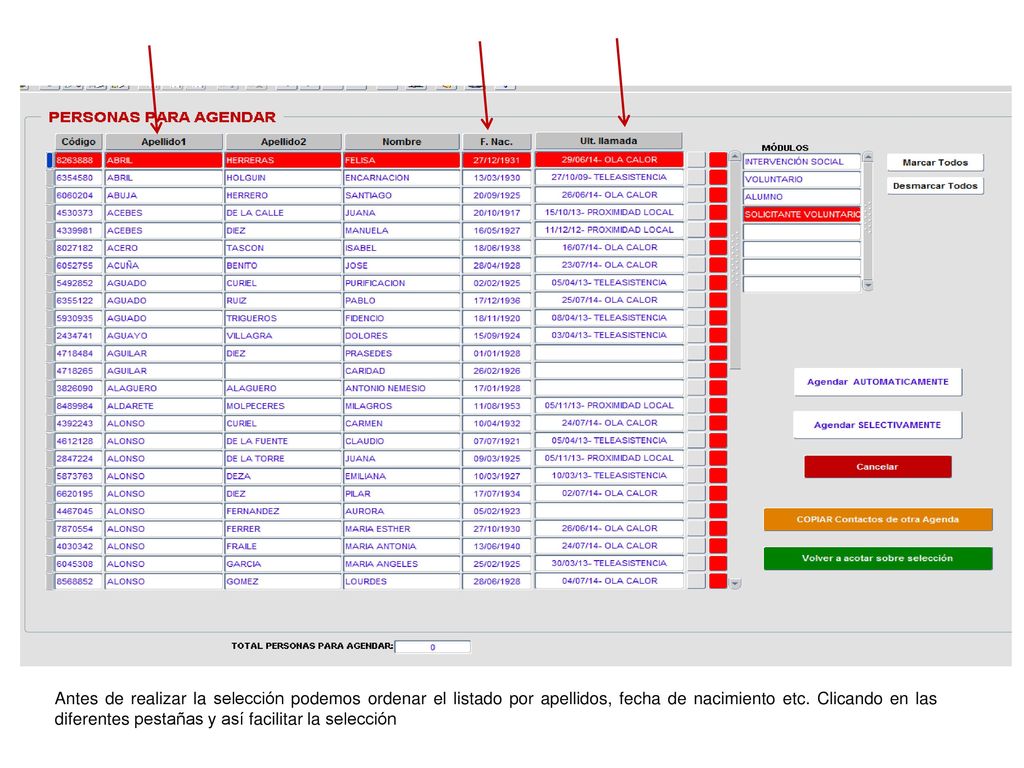The image size is (1024, 768).
Task: Click the name cell CARIDAD
Action: point(402,371)
